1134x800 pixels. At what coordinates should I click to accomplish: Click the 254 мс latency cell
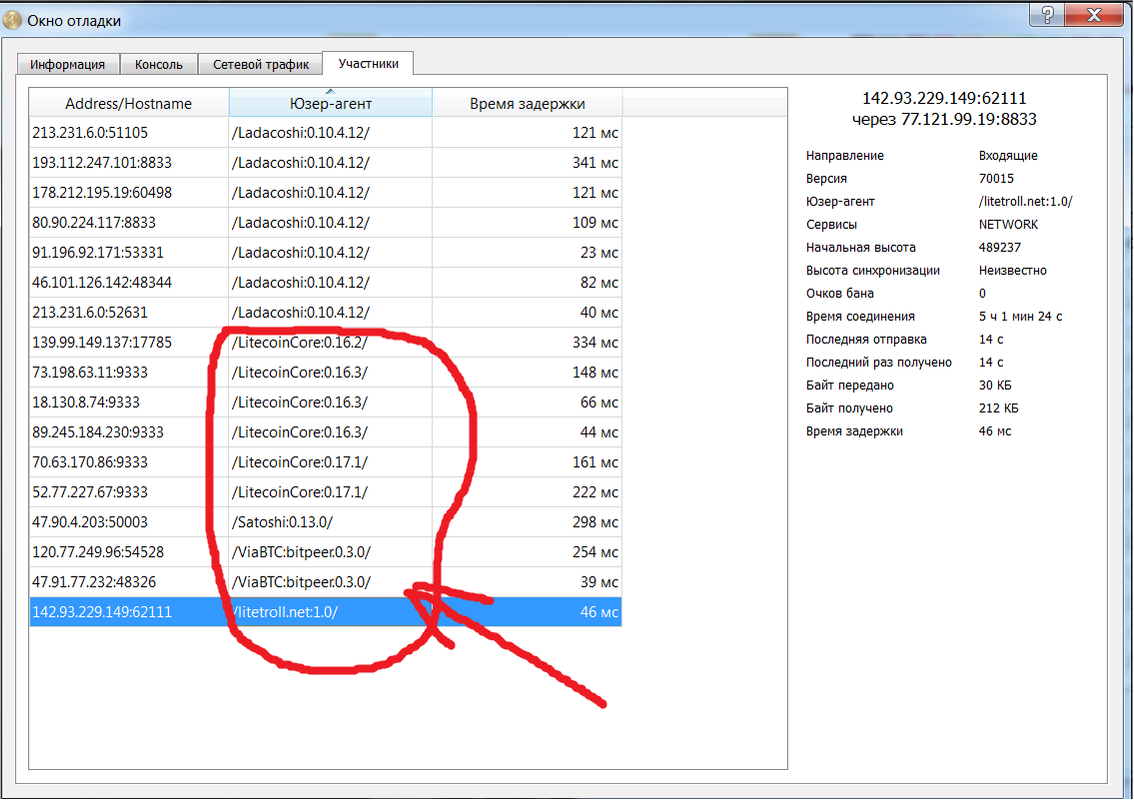click(527, 553)
